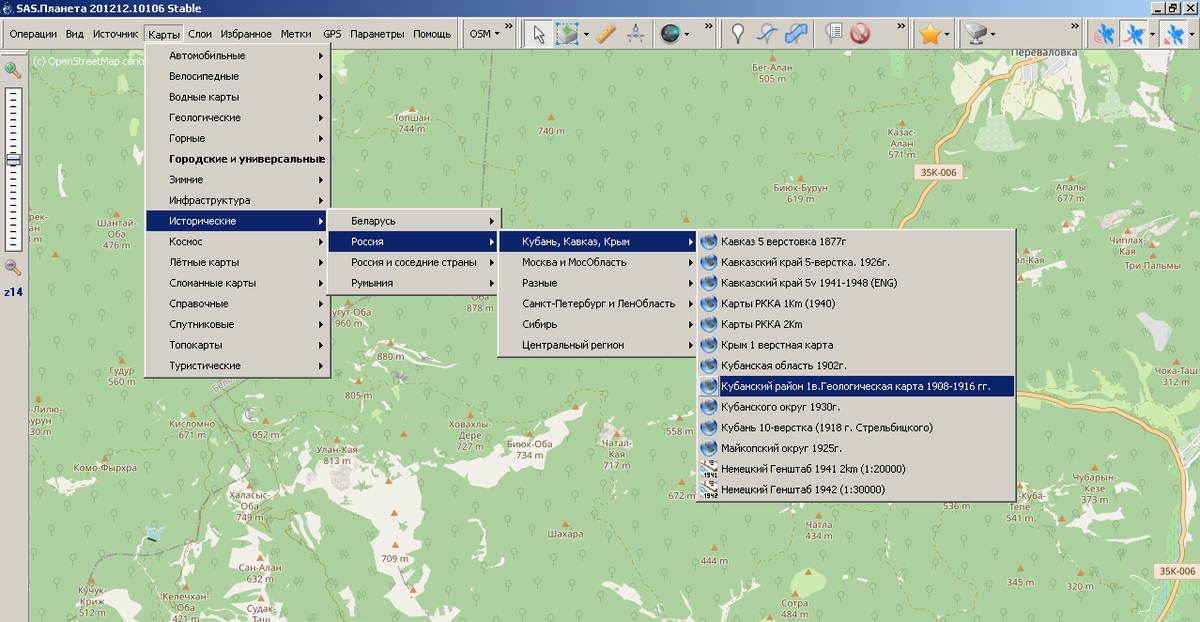Open the Вид menu
The height and width of the screenshot is (622, 1200).
[74, 33]
